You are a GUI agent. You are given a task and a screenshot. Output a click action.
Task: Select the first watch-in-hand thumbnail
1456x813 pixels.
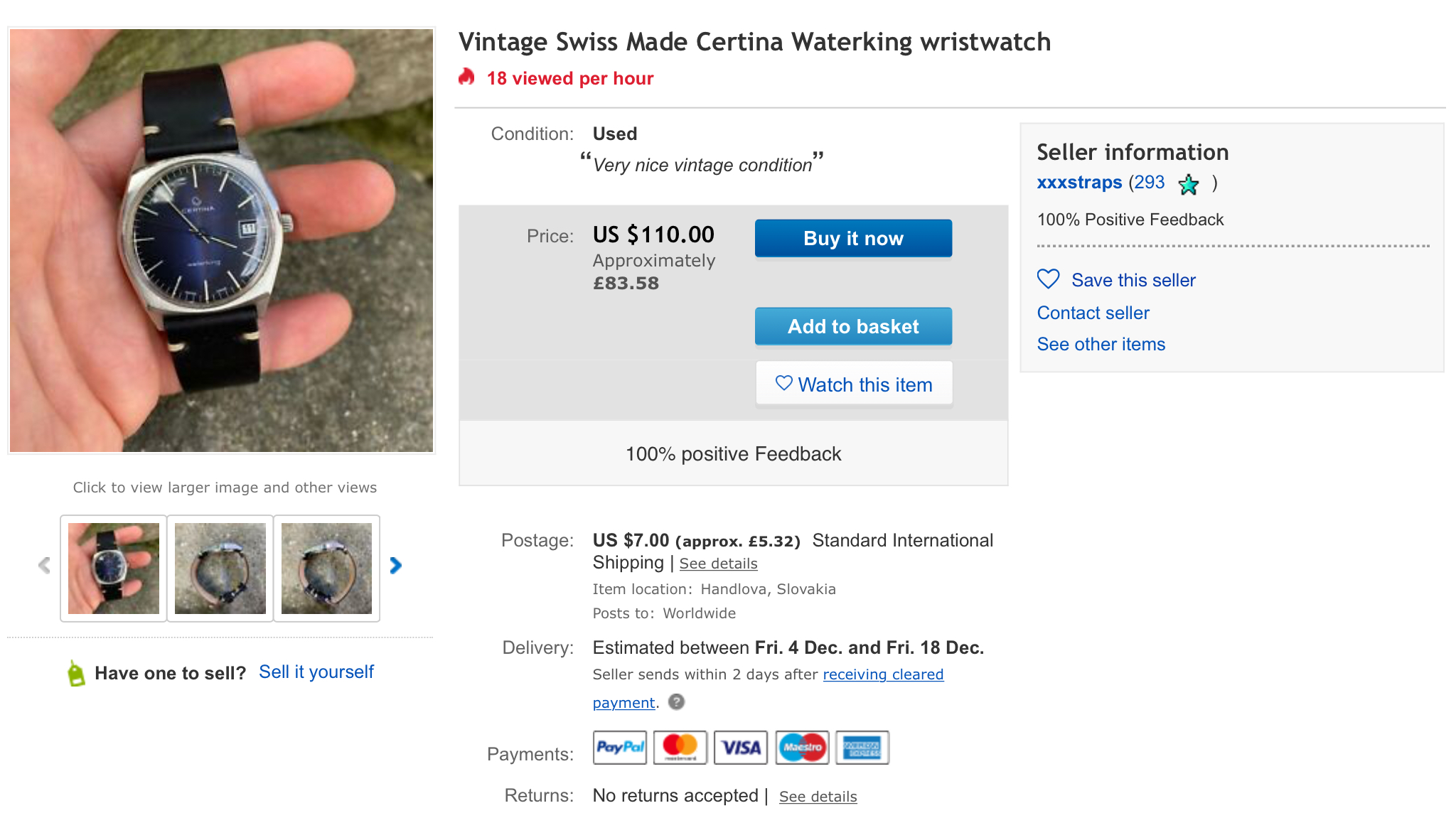[114, 569]
